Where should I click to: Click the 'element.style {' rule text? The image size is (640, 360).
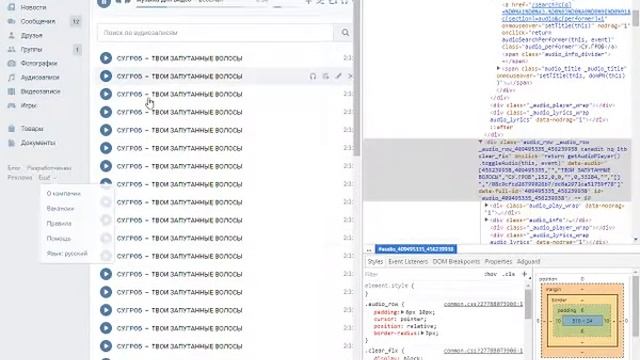(389, 286)
